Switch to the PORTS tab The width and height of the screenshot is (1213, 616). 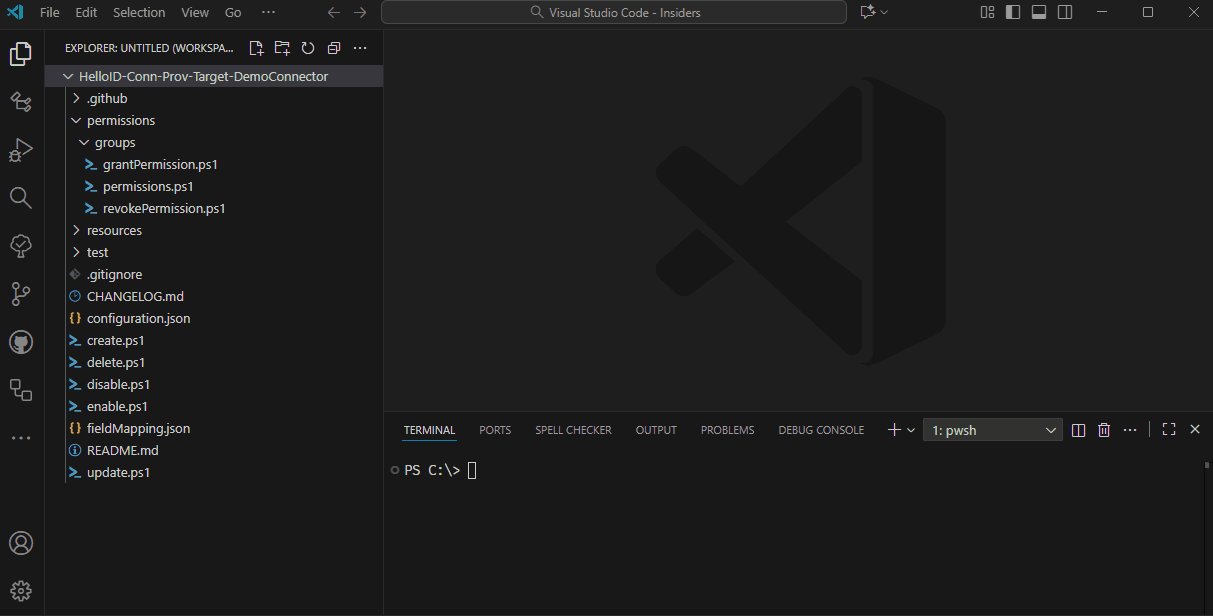point(495,430)
